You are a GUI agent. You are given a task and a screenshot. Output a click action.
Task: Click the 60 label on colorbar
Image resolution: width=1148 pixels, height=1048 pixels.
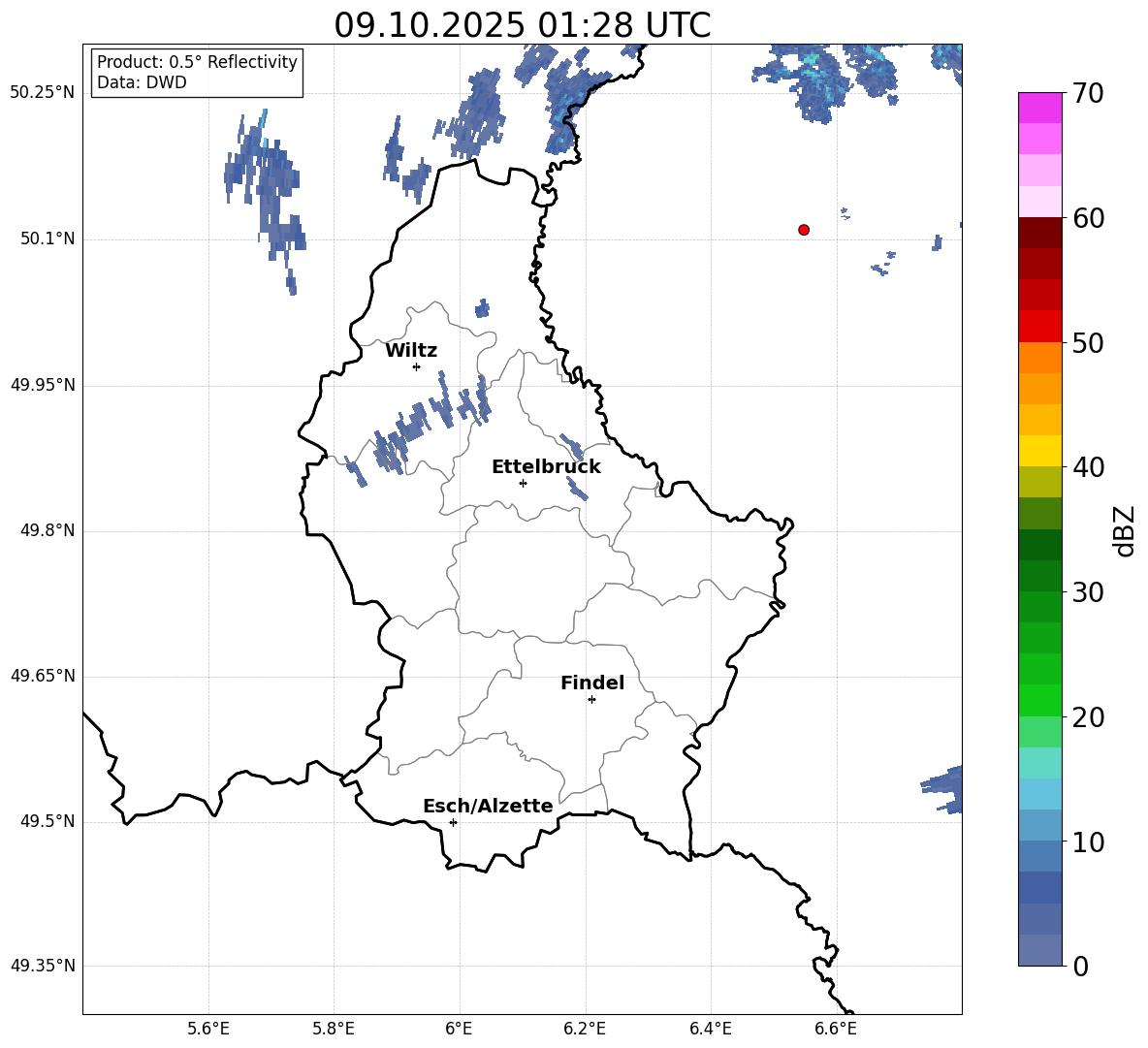pyautogui.click(x=1088, y=218)
